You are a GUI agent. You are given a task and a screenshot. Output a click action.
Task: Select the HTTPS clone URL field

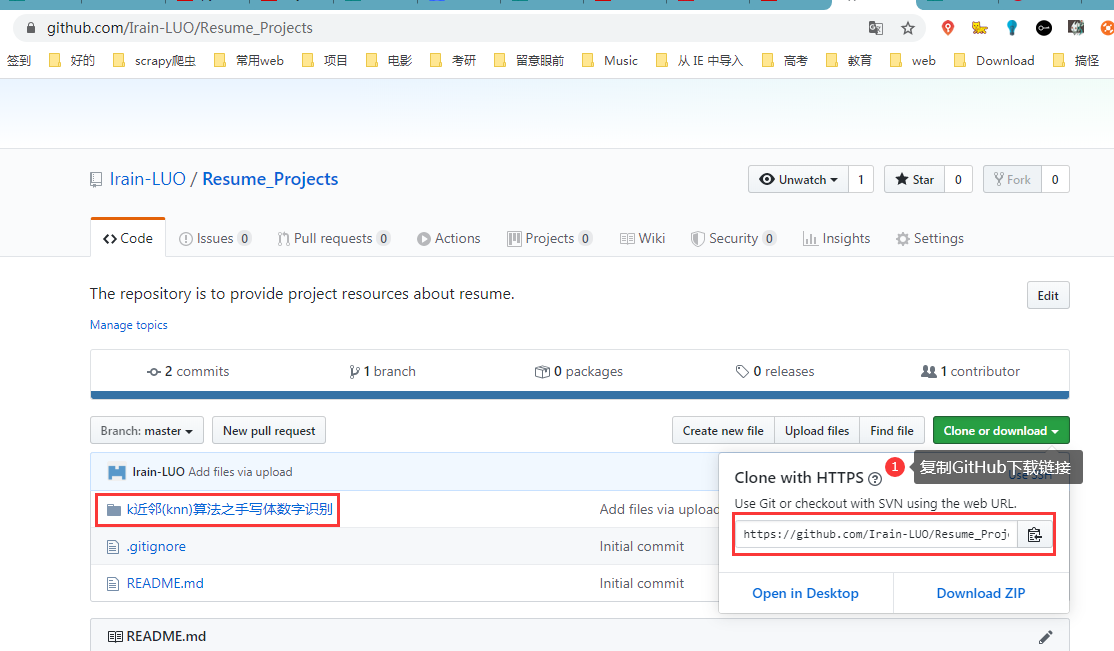tap(877, 534)
